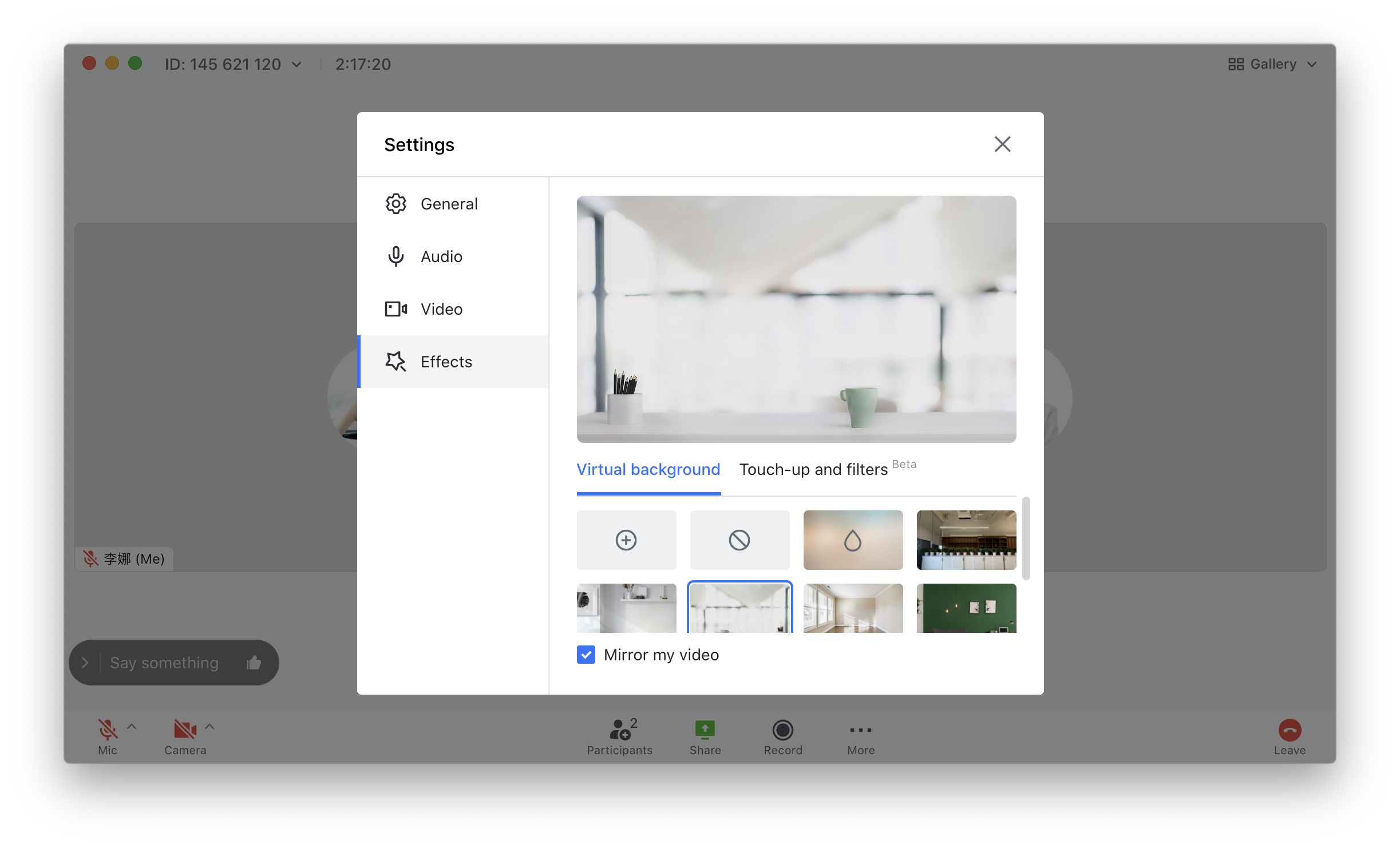Click the Video camera icon in sidebar
The image size is (1400, 848).
[x=396, y=309]
